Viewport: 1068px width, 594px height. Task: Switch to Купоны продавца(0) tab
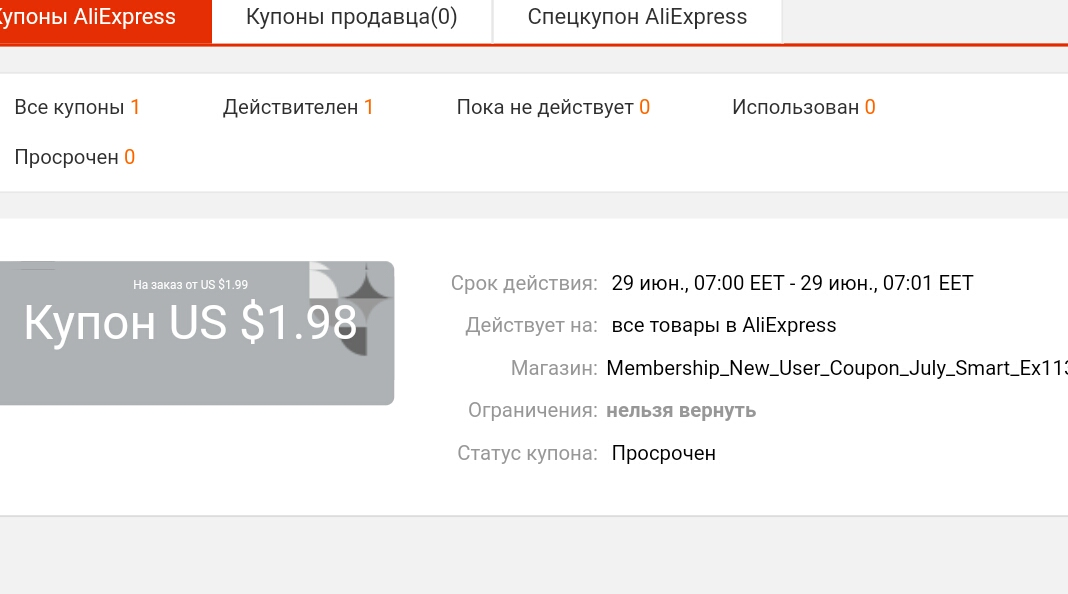(351, 18)
